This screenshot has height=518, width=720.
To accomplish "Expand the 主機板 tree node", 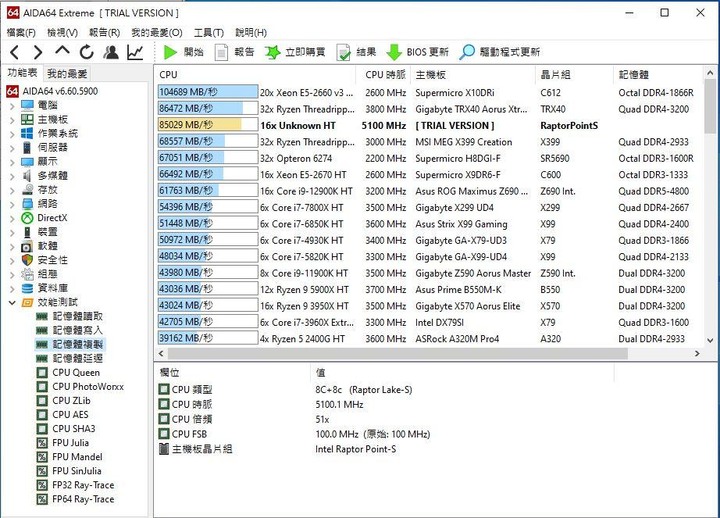I will pyautogui.click(x=12, y=120).
